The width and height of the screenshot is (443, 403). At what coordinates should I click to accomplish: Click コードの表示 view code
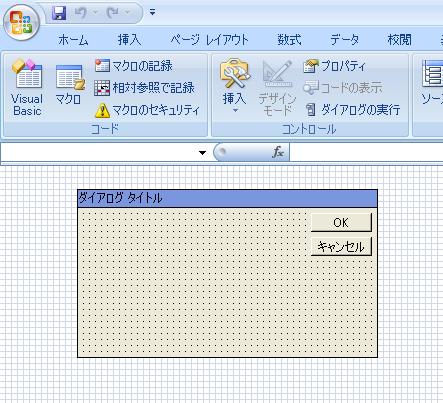pos(342,88)
